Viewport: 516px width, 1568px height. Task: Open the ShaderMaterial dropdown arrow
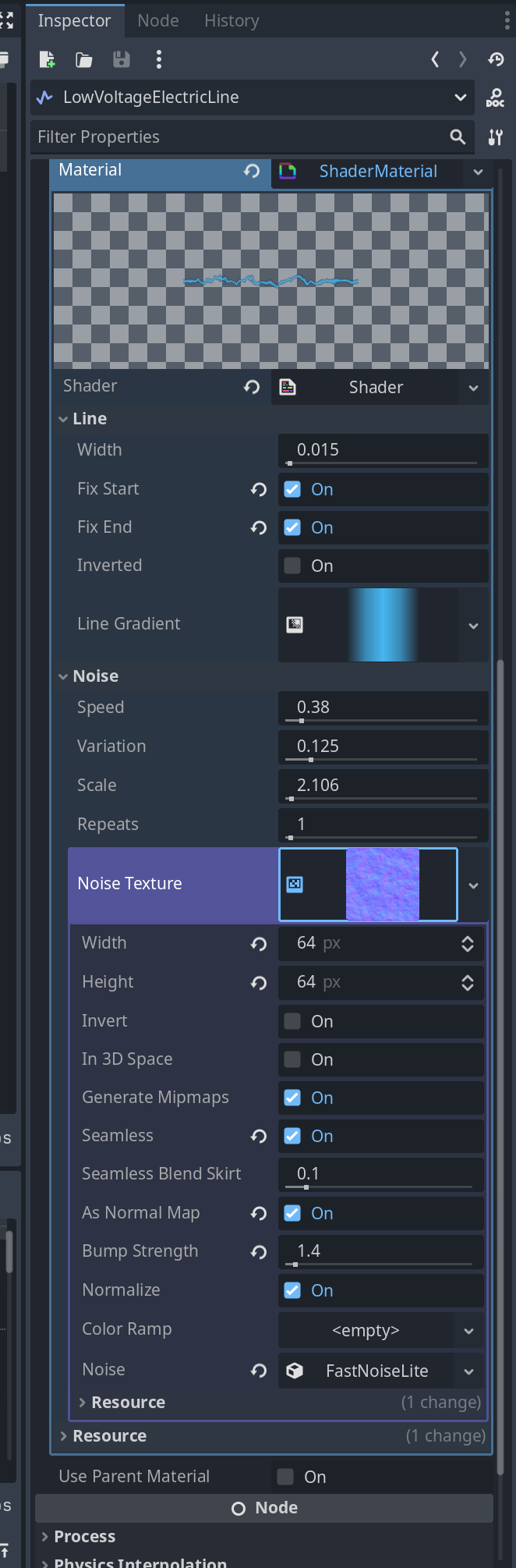pos(478,172)
